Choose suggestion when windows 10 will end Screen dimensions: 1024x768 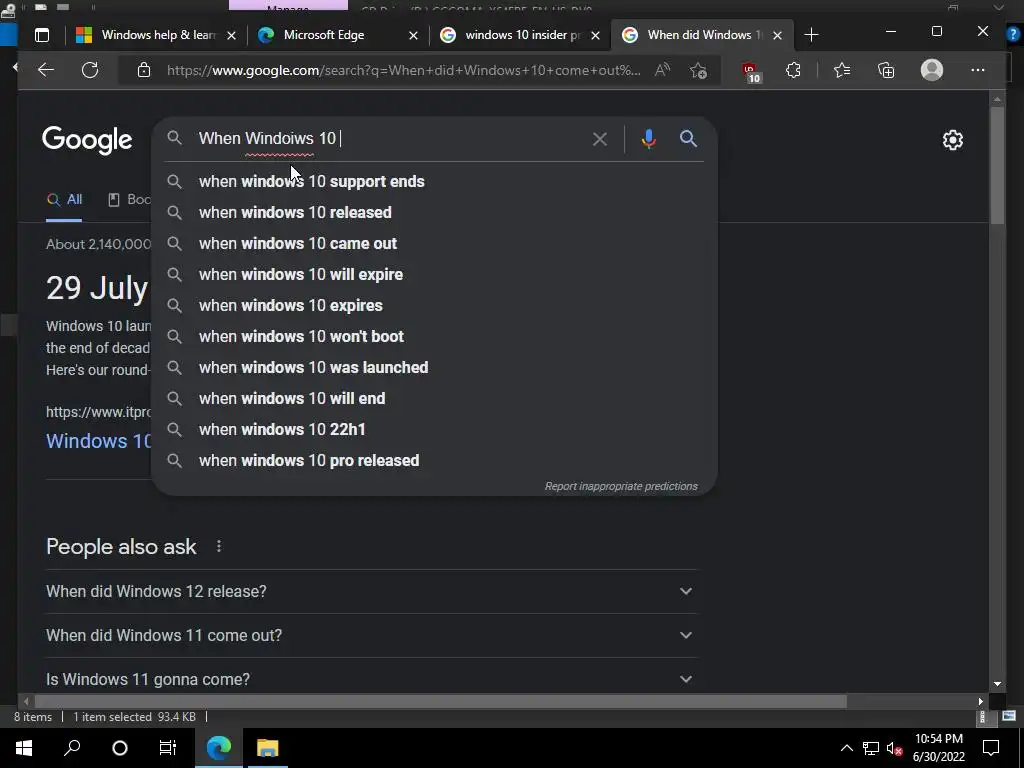434,398
